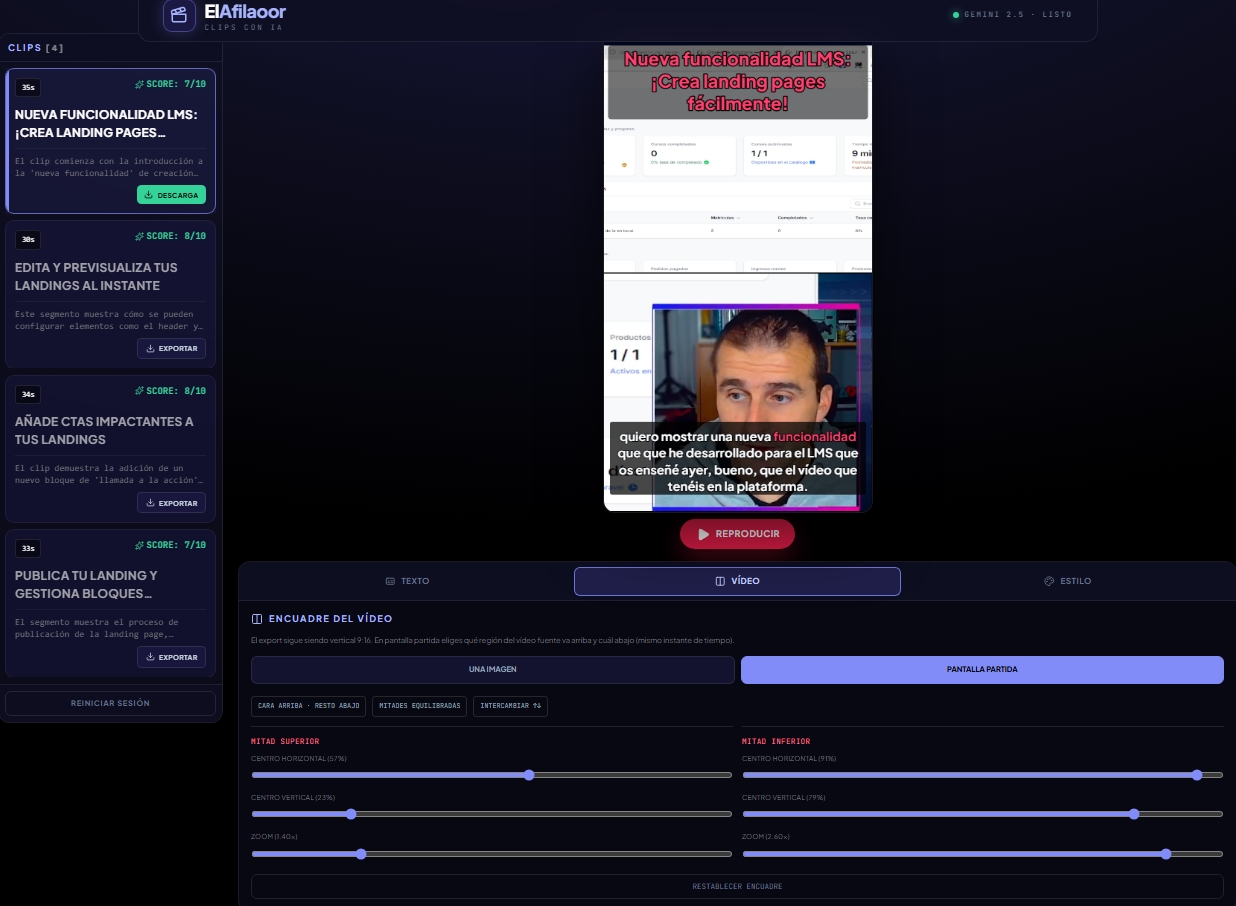This screenshot has width=1236, height=906.
Task: Click the vertical video preview thumbnail
Action: click(x=738, y=278)
